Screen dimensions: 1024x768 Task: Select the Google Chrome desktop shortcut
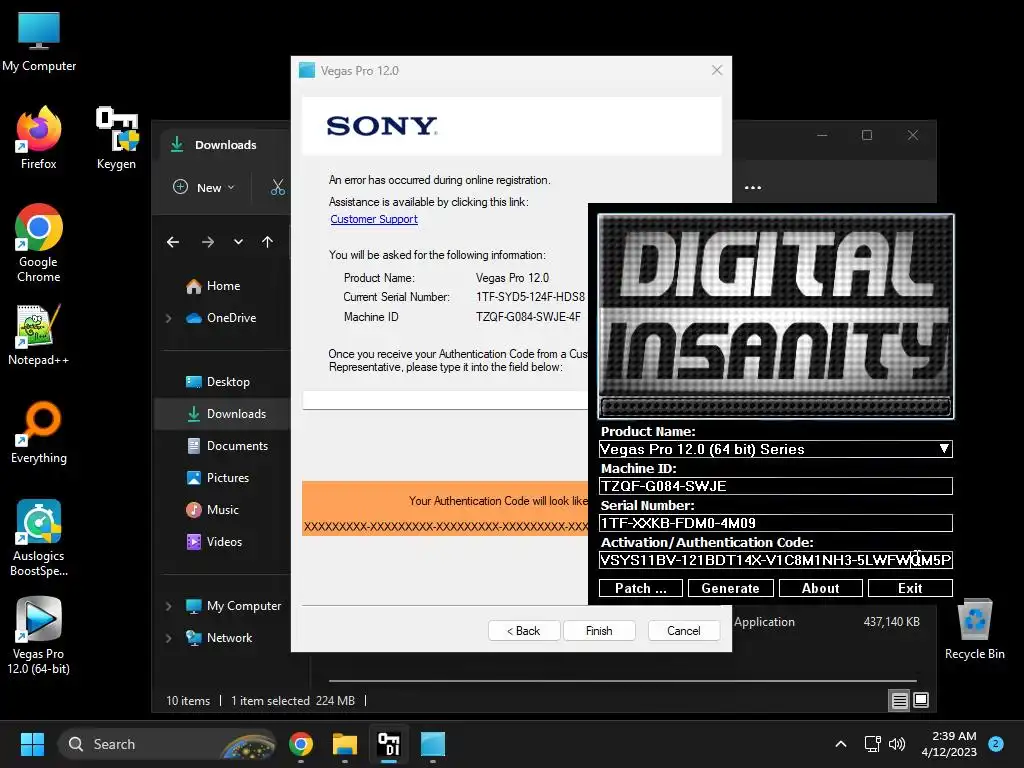(x=39, y=243)
